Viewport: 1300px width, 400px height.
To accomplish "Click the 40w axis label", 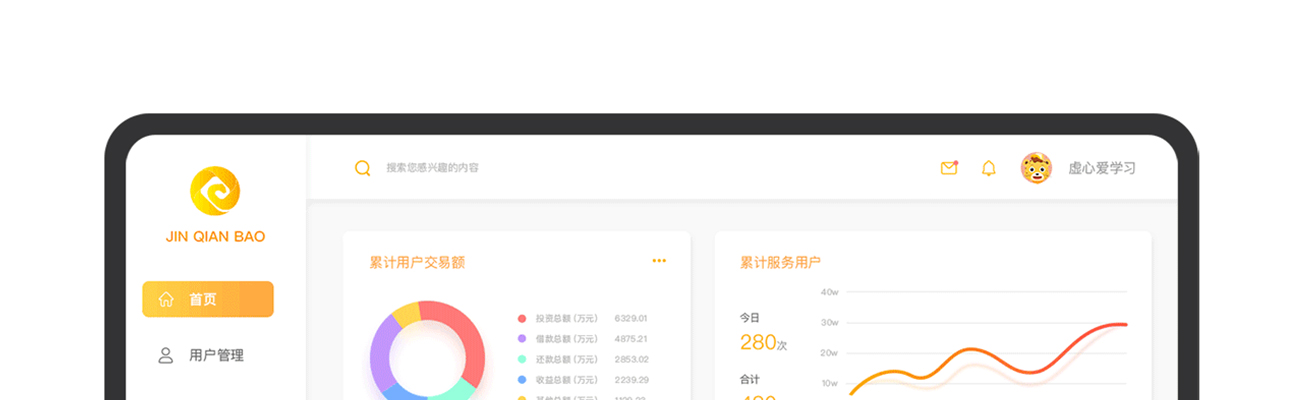I will point(829,292).
